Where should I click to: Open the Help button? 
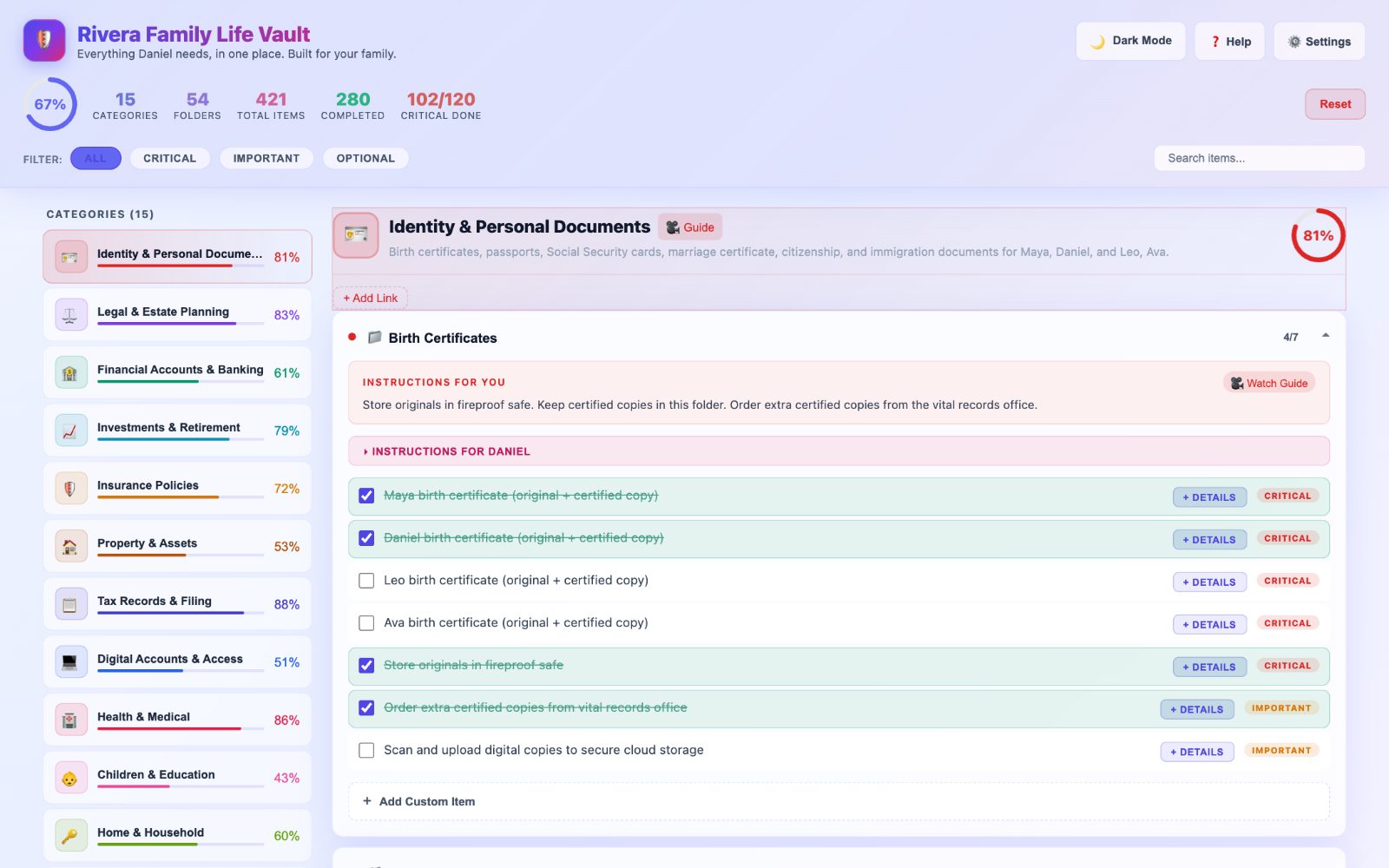[x=1229, y=41]
